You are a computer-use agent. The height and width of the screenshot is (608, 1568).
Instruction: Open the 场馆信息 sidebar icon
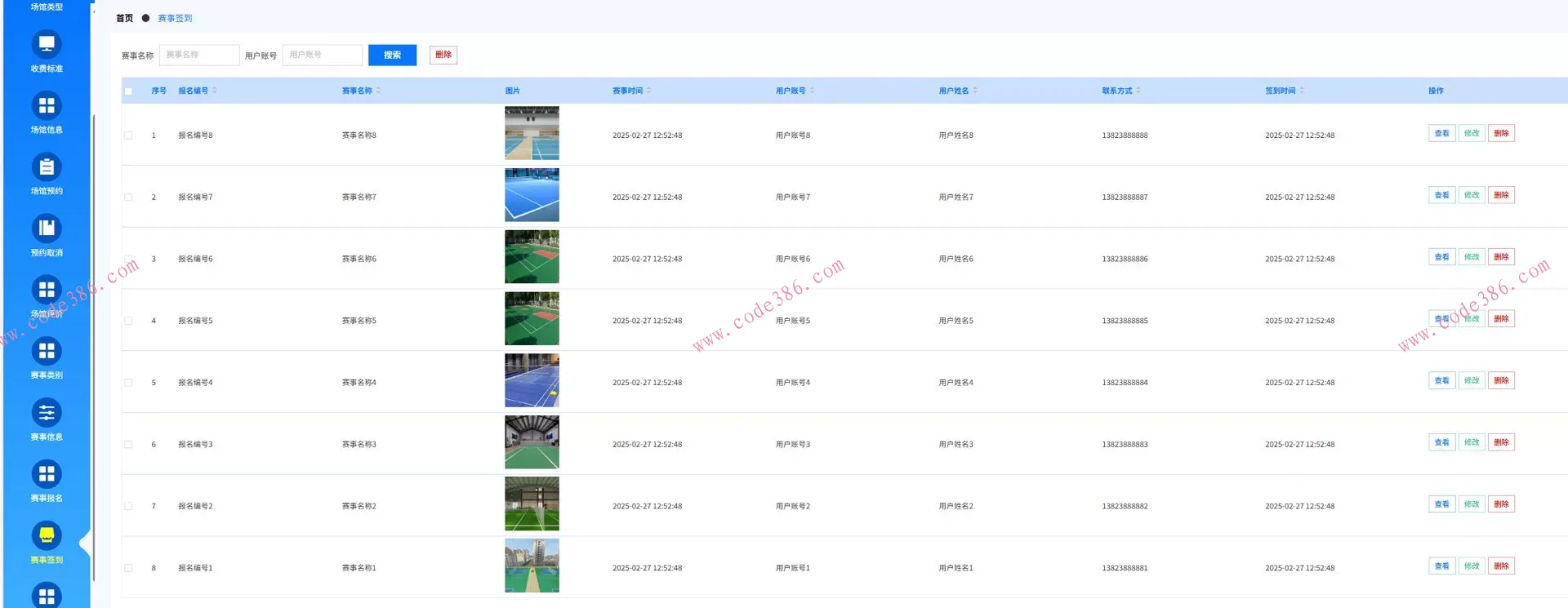tap(47, 105)
